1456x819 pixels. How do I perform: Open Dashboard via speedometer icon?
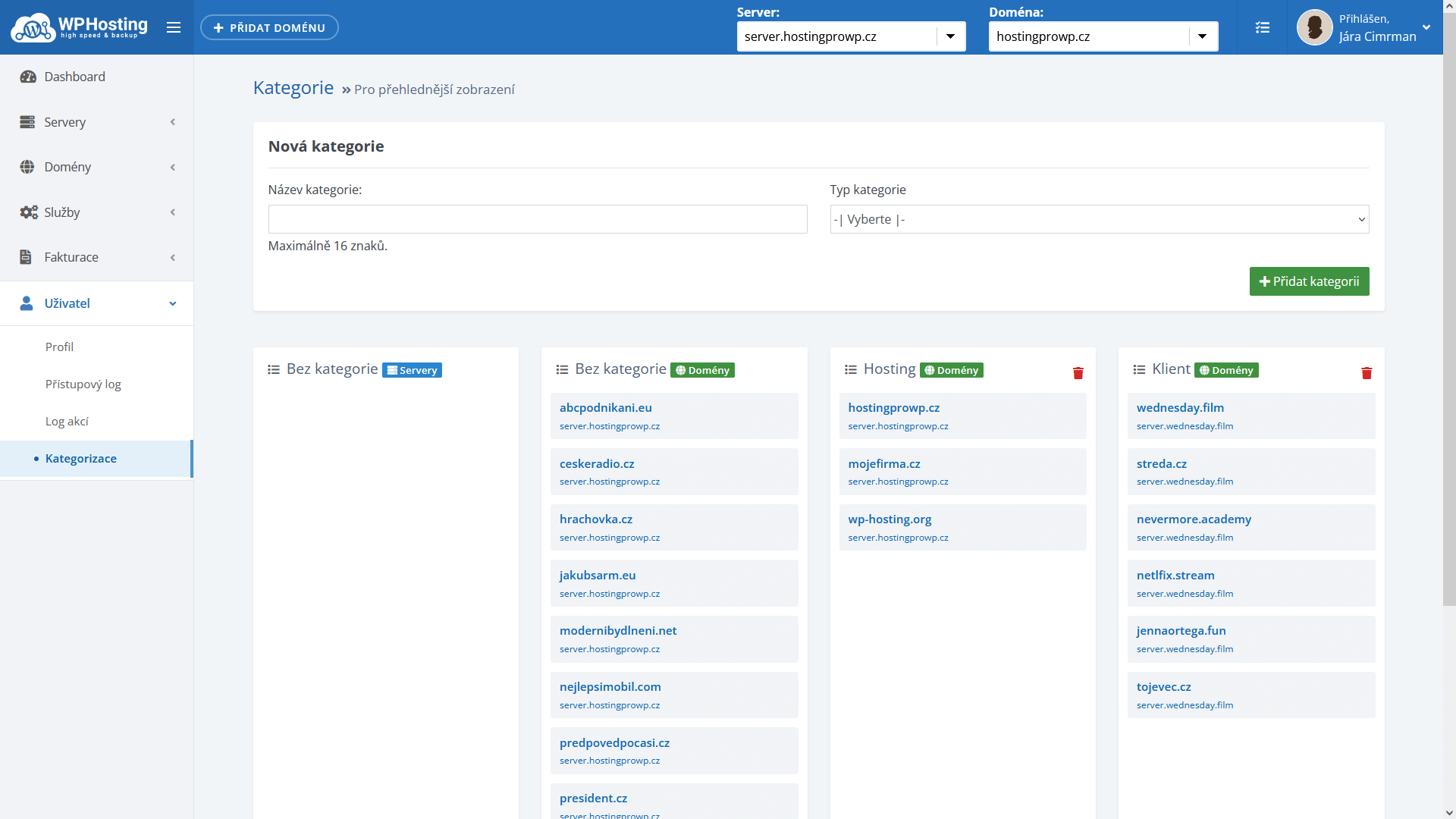click(28, 77)
